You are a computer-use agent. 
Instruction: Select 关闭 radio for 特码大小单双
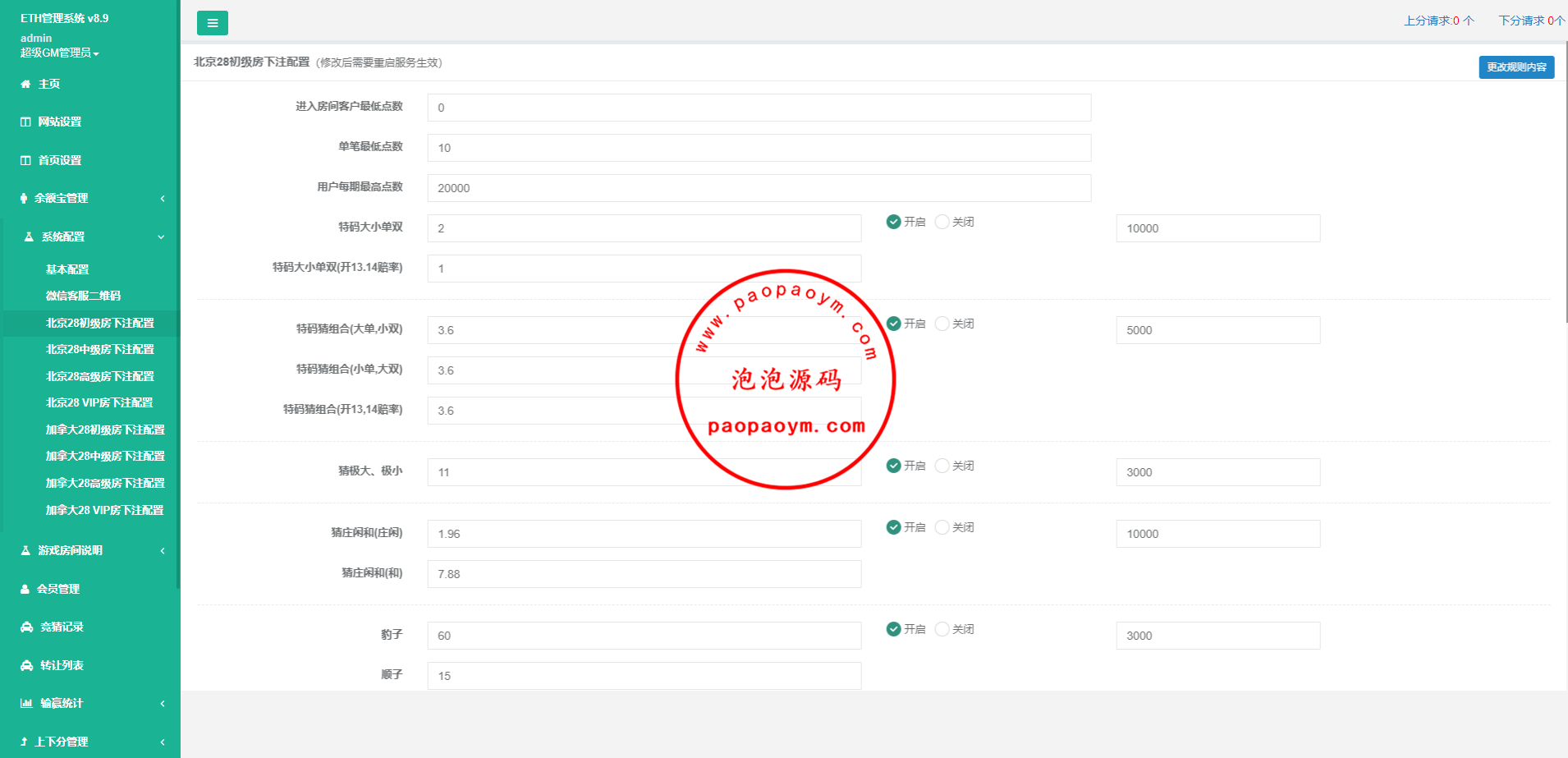[x=942, y=222]
